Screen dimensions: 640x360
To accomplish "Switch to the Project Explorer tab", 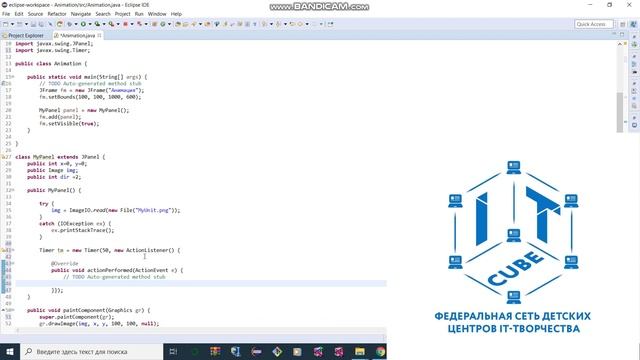I will 23,36.
